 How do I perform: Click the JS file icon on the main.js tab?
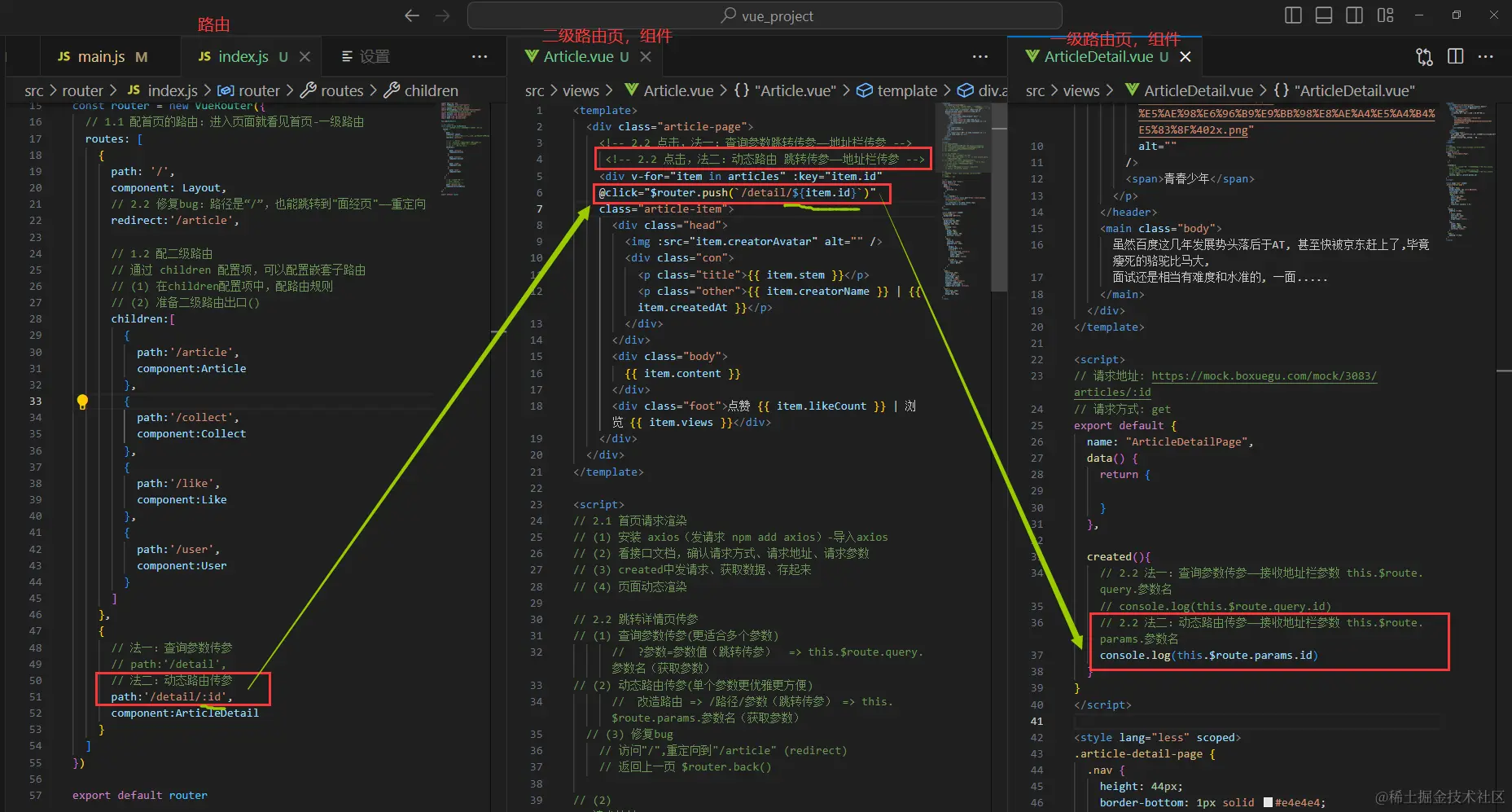pyautogui.click(x=64, y=56)
